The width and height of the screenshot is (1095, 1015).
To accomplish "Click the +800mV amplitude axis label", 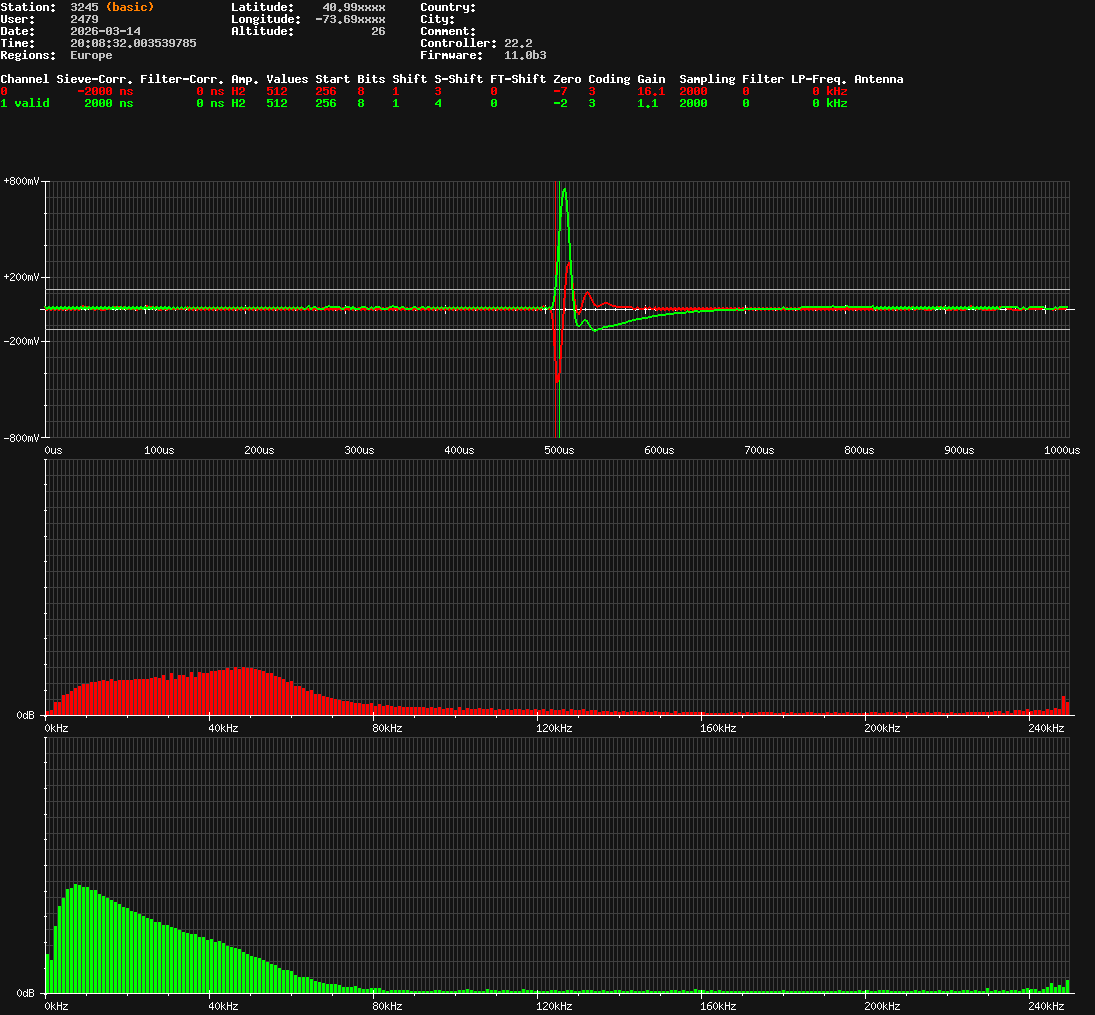I will click(20, 181).
